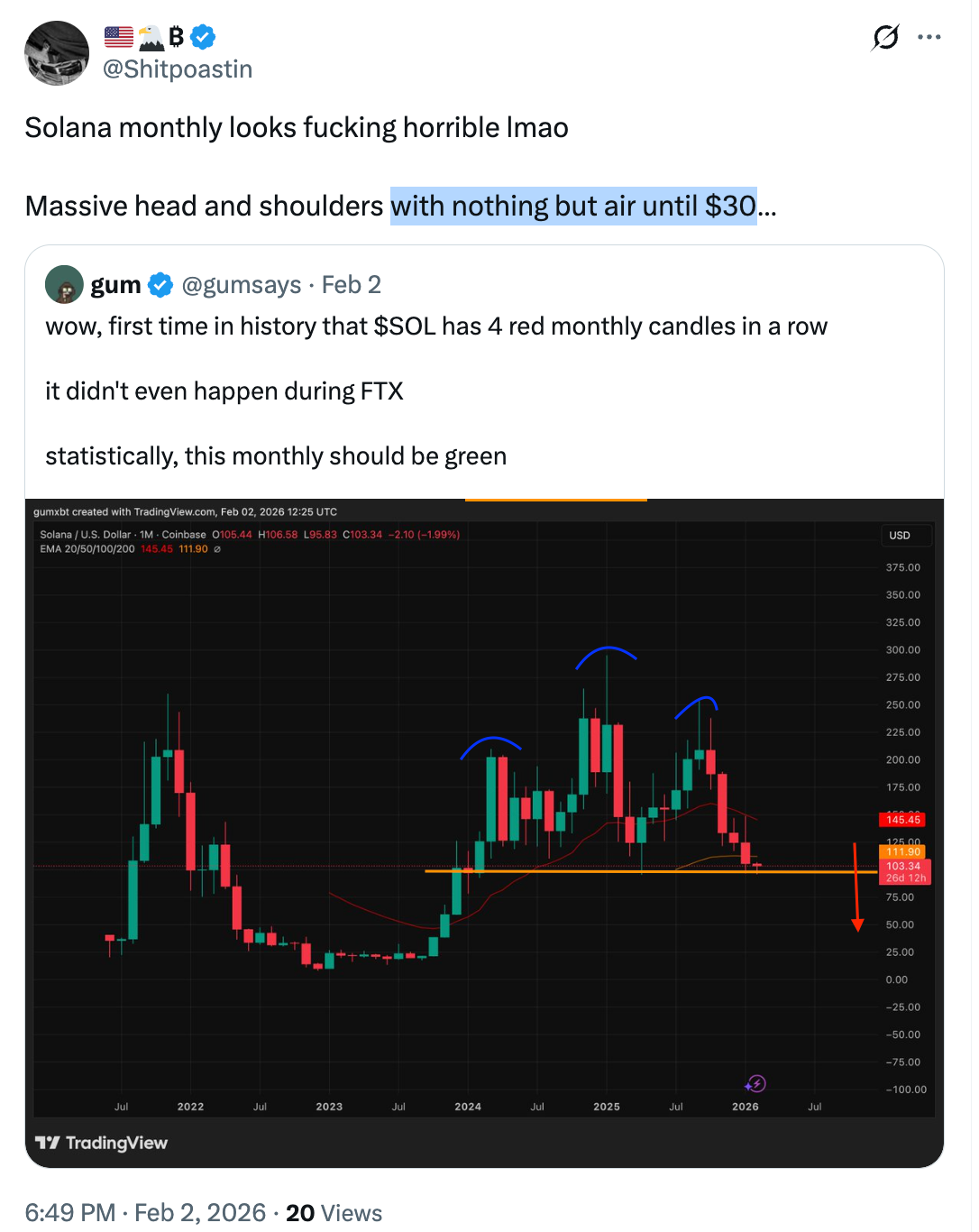Click the Bitcoin symbol in the display name
979x1232 pixels.
tap(175, 37)
